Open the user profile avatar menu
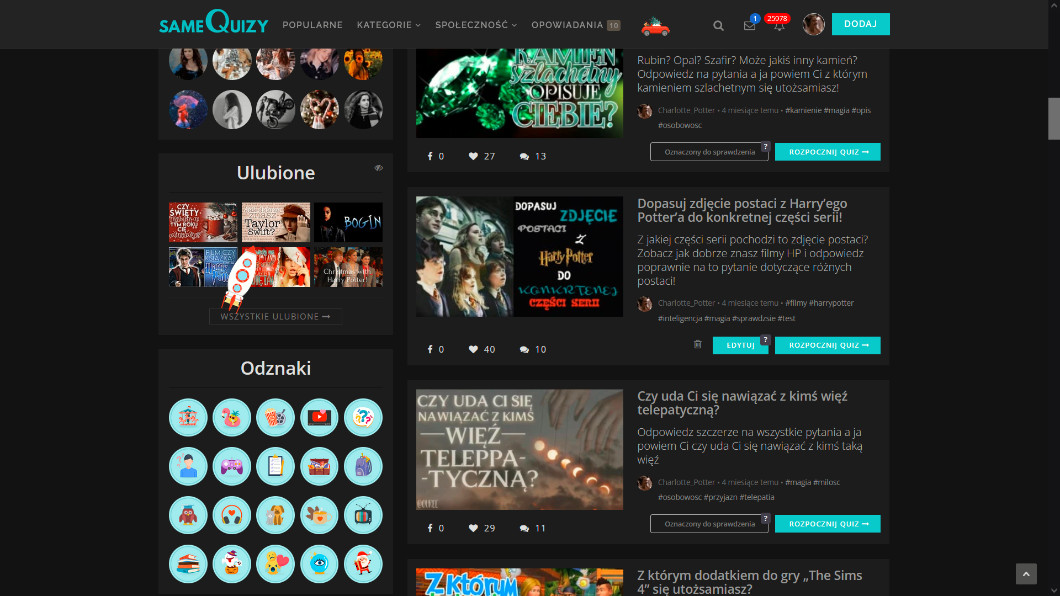This screenshot has width=1060, height=596. pos(813,25)
